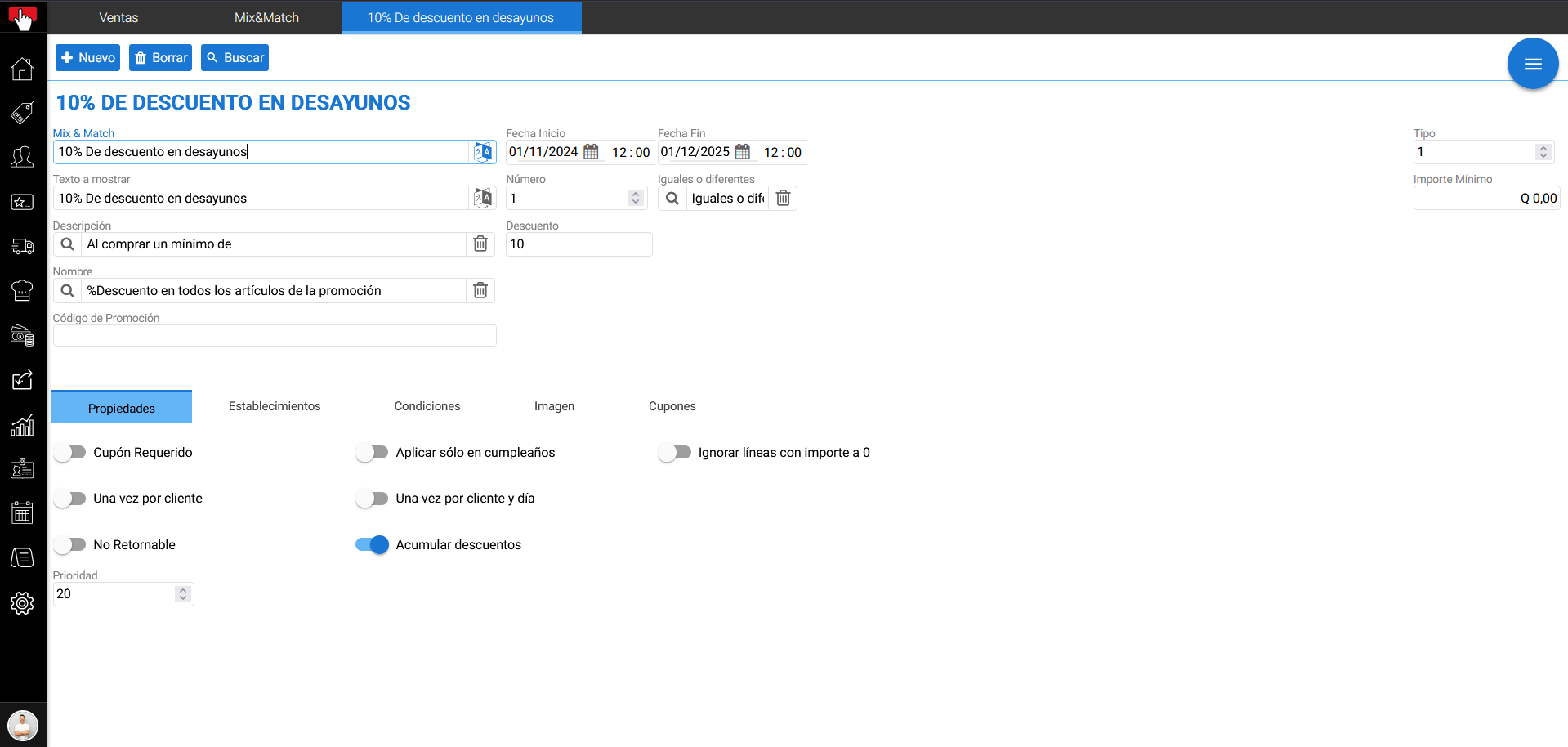Open the settings gear in sidebar
This screenshot has width=1568, height=747.
click(22, 603)
